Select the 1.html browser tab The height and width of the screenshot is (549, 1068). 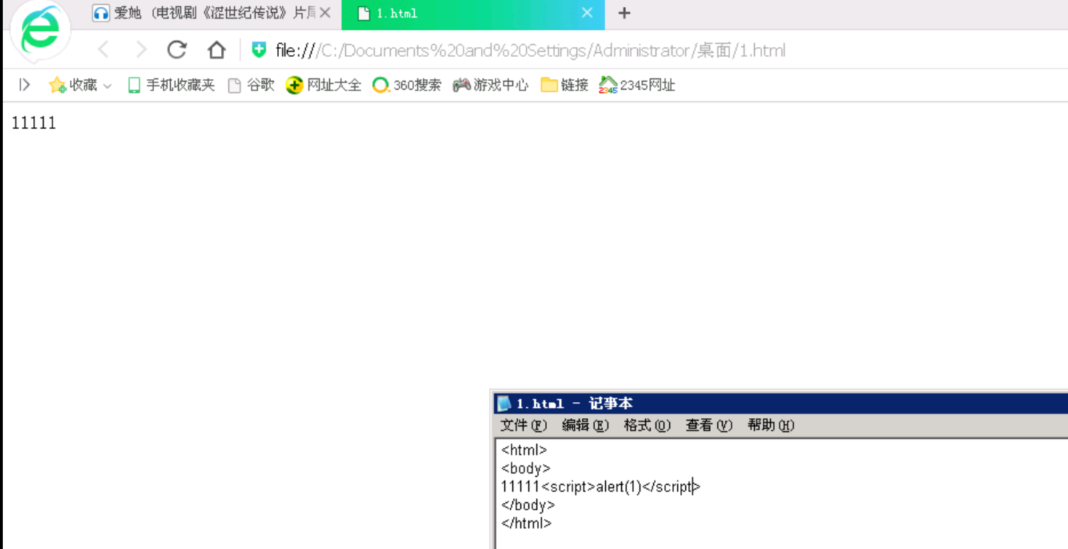tap(473, 14)
